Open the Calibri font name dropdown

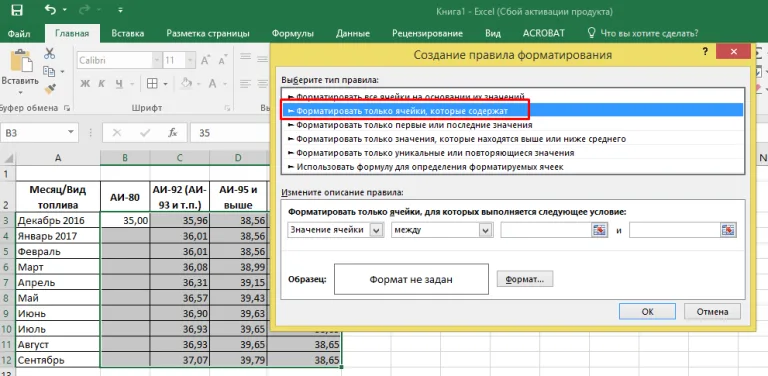click(157, 61)
